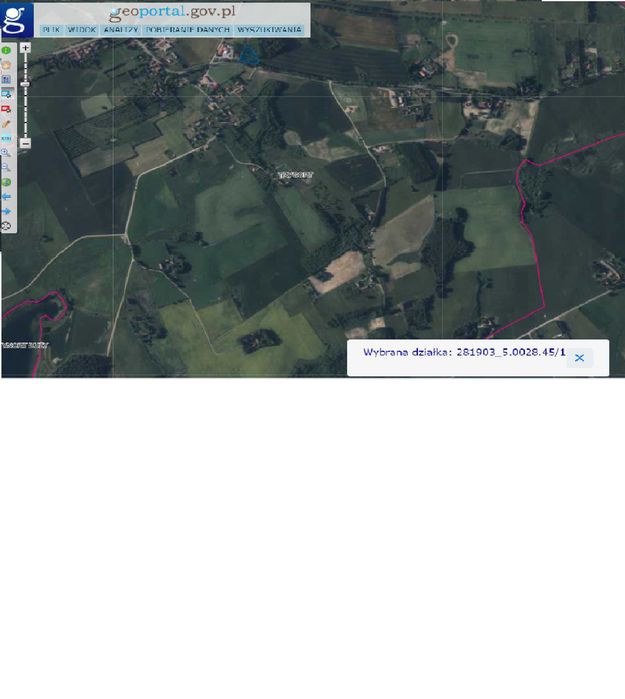625x699 pixels.
Task: Open the POBIERANIE DANYCH menu
Action: pyautogui.click(x=188, y=30)
